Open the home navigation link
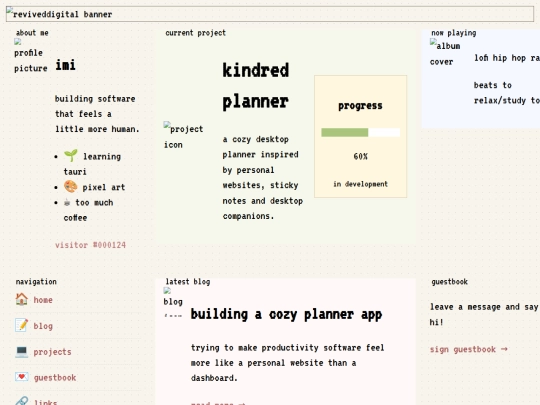540x405 pixels. (43, 300)
